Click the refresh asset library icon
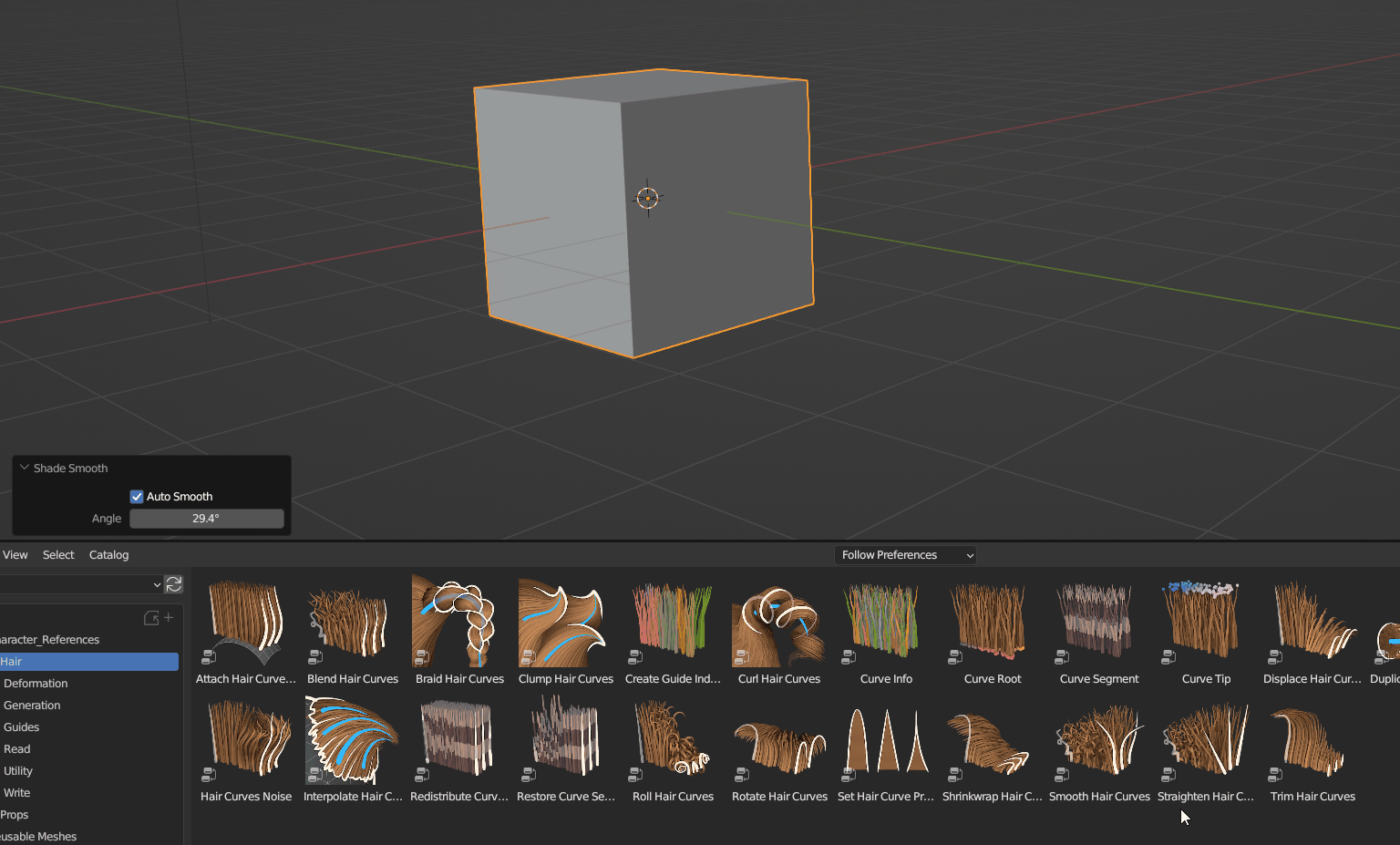The height and width of the screenshot is (845, 1400). click(174, 584)
